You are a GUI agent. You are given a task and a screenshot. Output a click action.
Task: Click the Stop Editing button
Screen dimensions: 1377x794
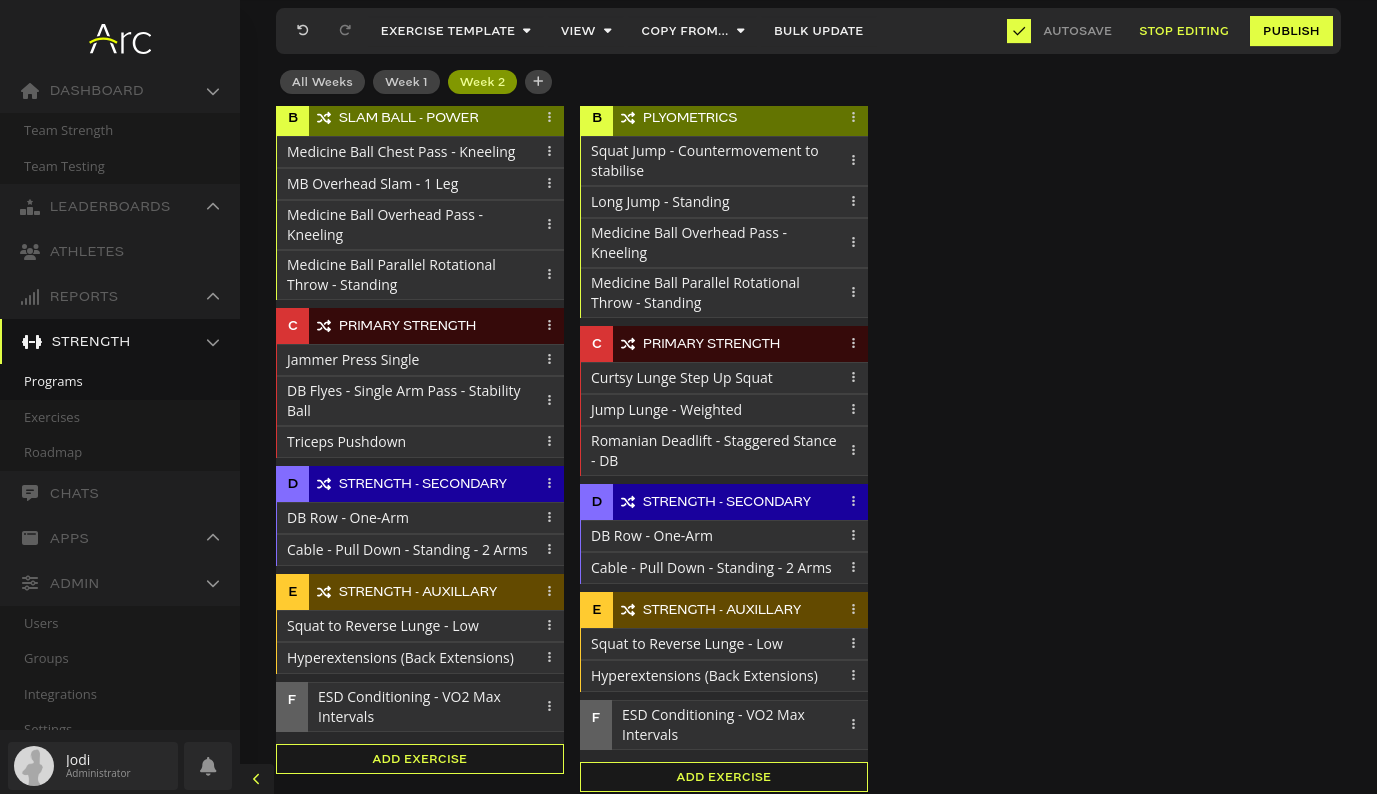pyautogui.click(x=1183, y=31)
